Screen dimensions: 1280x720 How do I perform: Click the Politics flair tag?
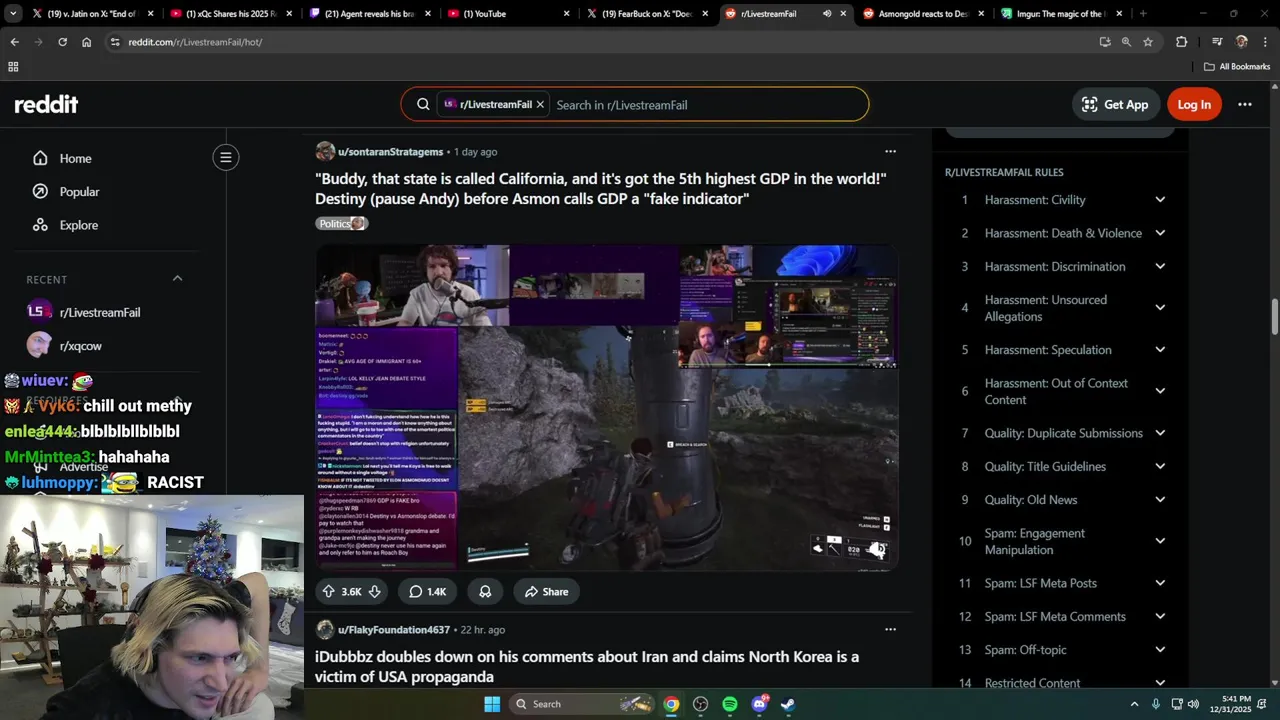(342, 223)
